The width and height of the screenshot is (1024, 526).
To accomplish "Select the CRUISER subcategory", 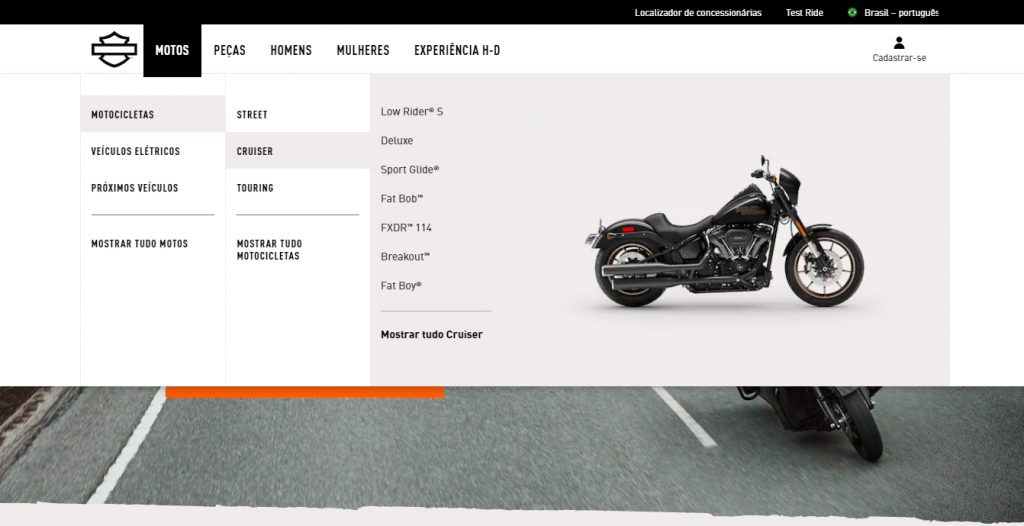I will point(298,151).
